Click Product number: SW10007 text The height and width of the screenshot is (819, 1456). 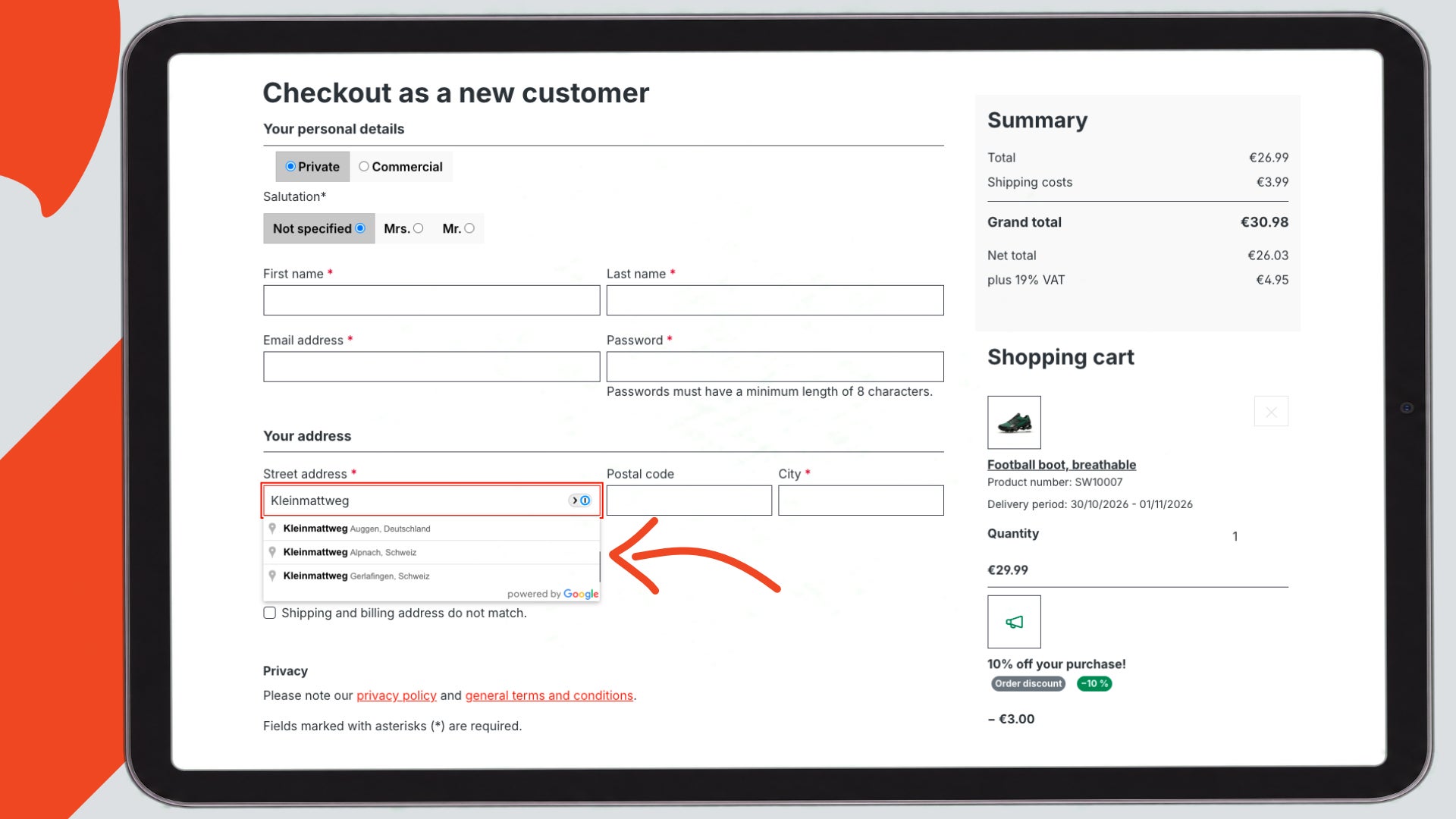tap(1055, 482)
